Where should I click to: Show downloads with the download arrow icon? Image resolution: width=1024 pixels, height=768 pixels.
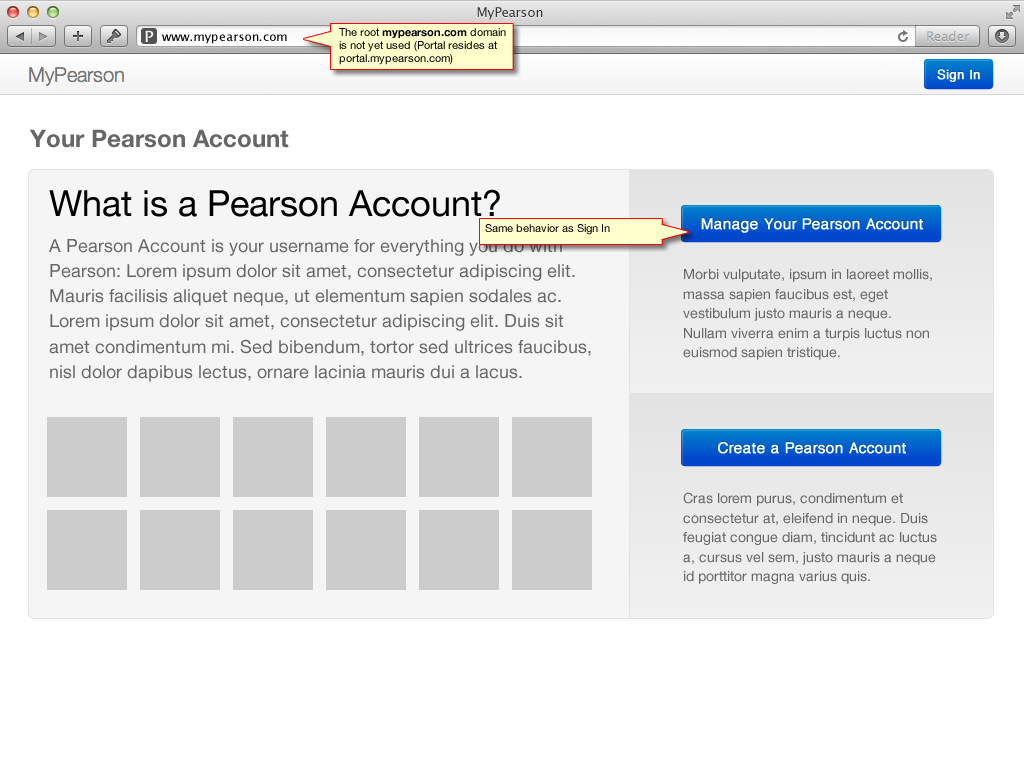click(x=1002, y=36)
